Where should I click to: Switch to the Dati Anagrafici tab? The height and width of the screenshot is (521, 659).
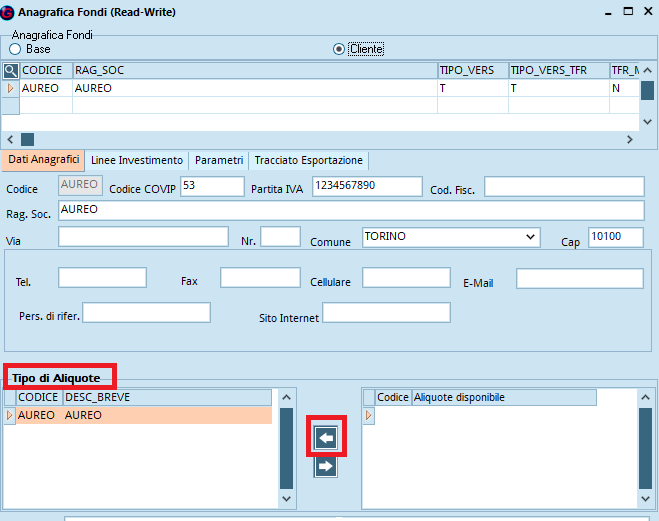click(44, 160)
